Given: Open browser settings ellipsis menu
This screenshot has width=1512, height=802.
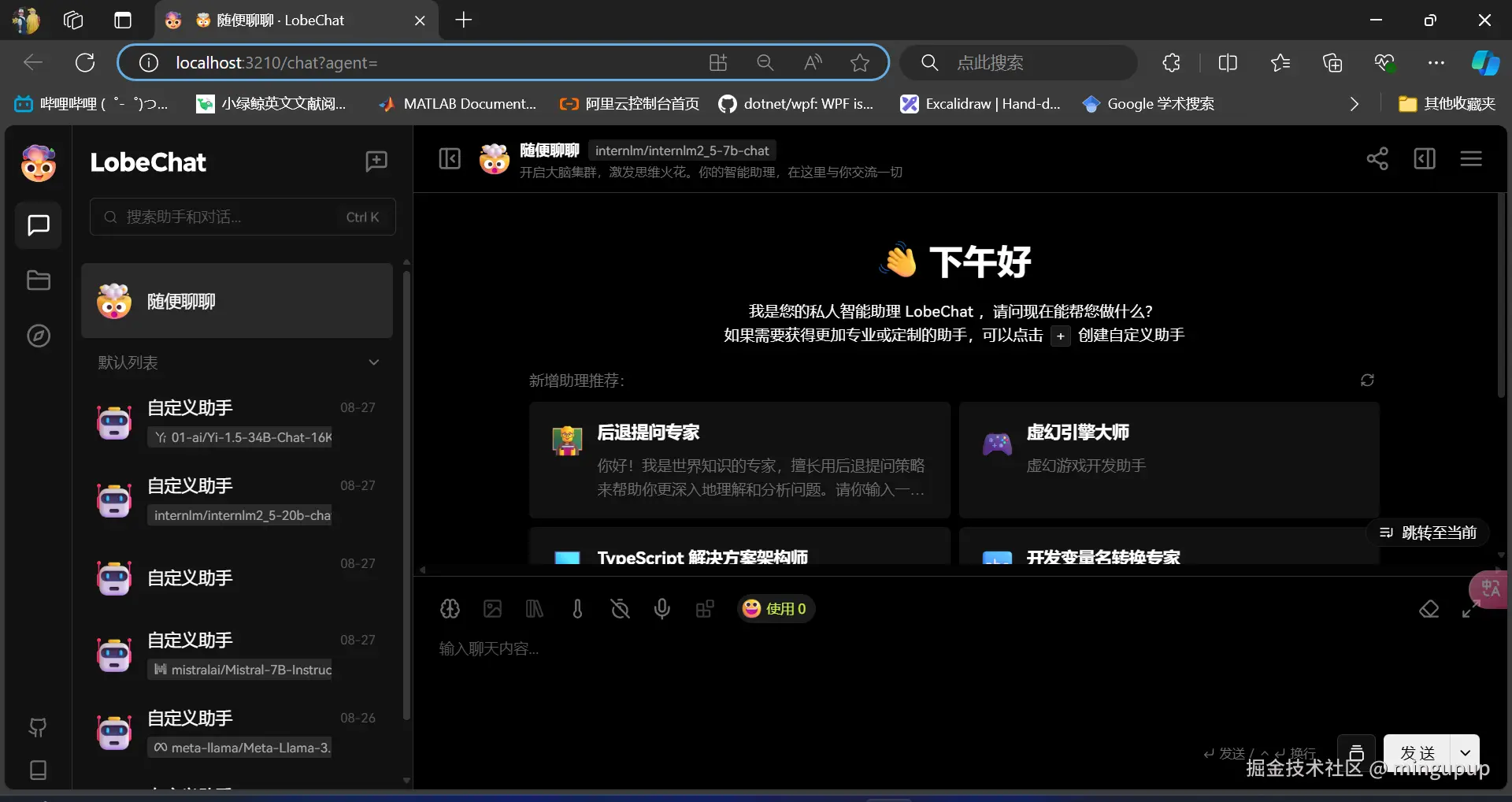Looking at the screenshot, I should coord(1436,62).
